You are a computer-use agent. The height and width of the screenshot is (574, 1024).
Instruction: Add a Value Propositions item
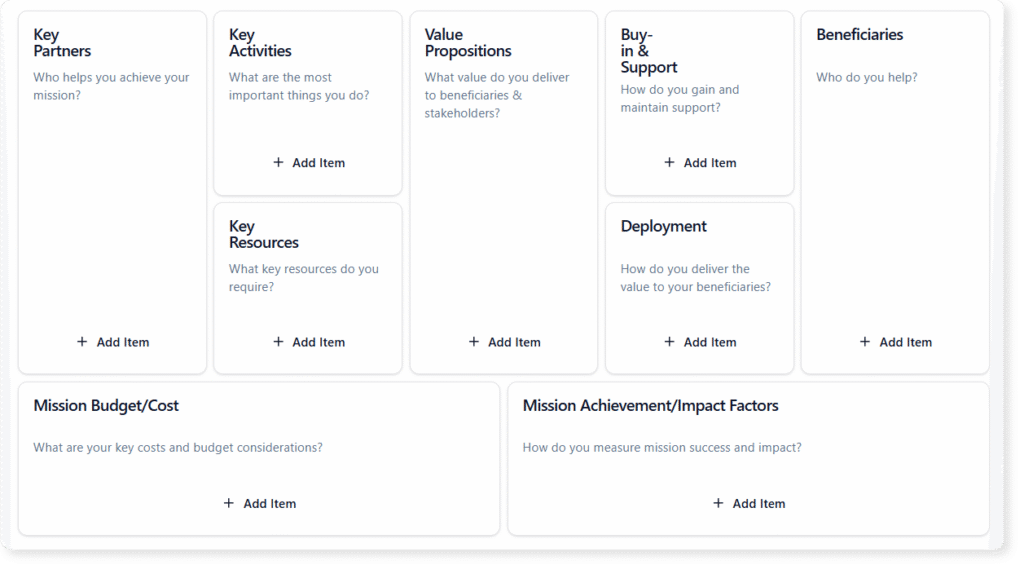tap(514, 342)
